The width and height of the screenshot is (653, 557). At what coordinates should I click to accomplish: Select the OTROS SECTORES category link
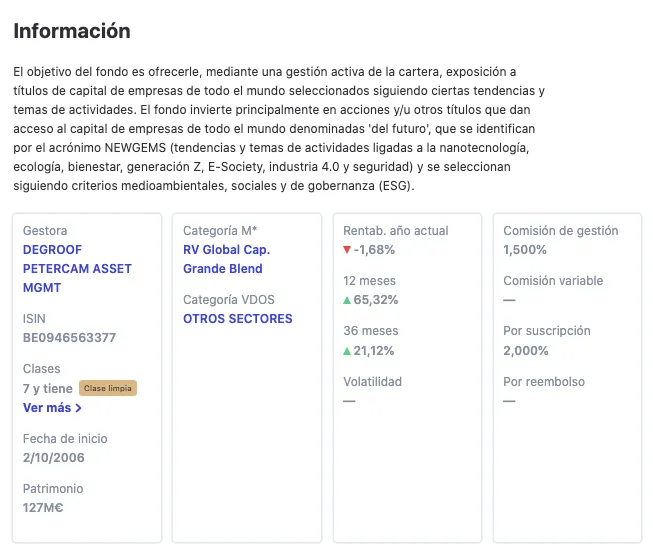[x=237, y=319]
